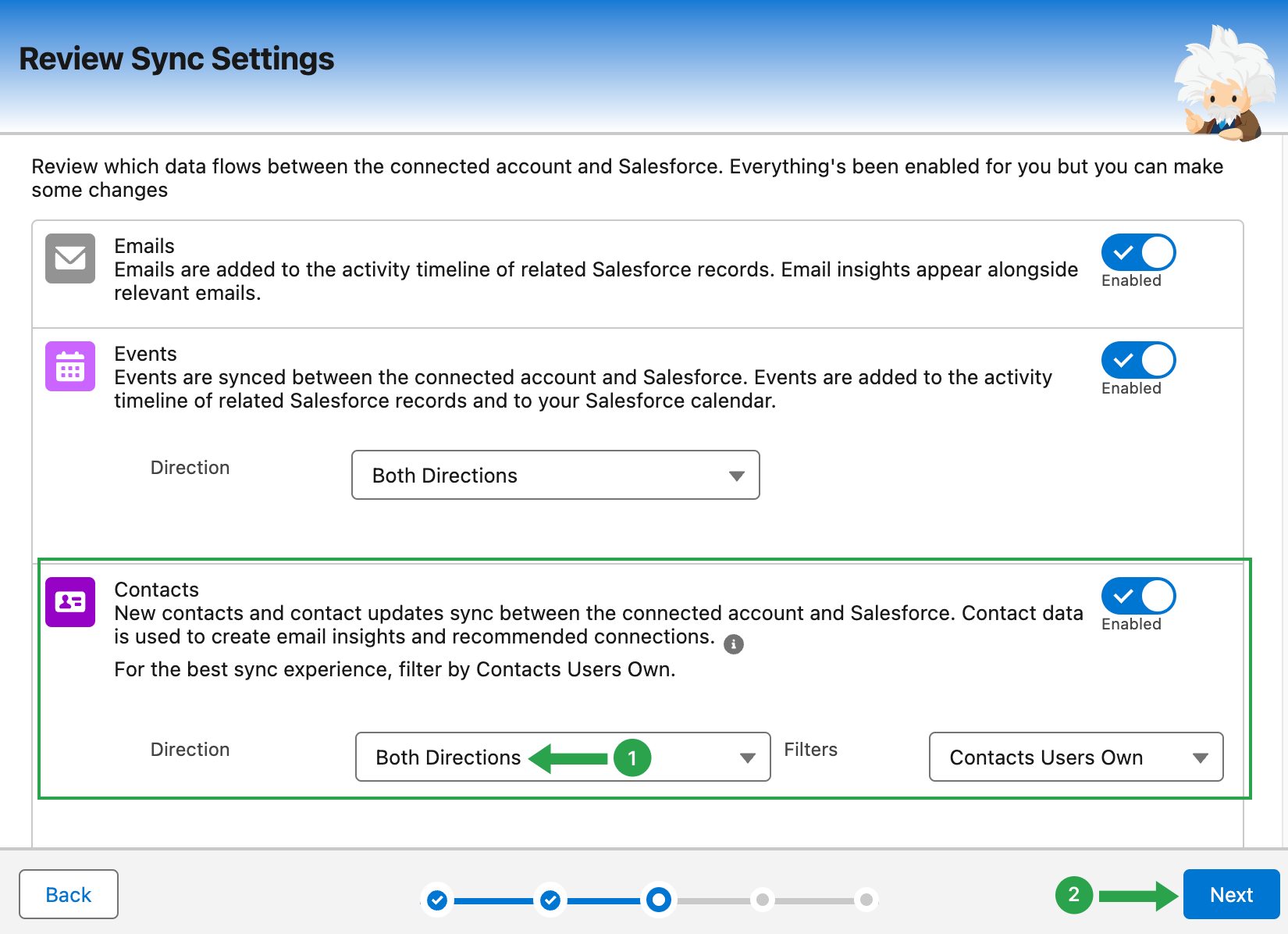
Task: Click the Emails envelope icon
Action: [70, 258]
